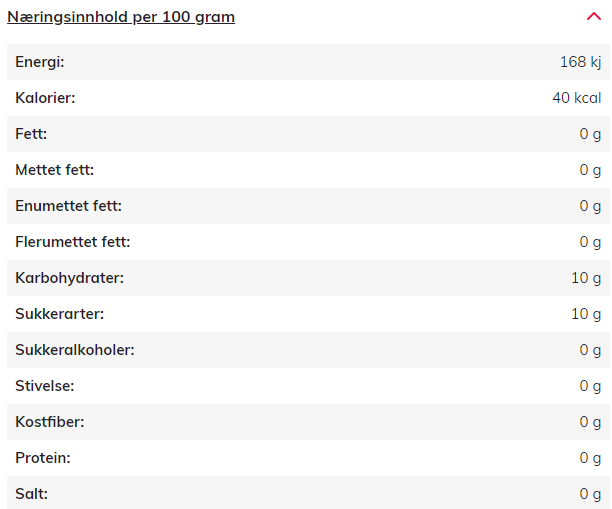This screenshot has width=612, height=509.
Task: Select the Karbohydrater row label
Action: point(69,278)
